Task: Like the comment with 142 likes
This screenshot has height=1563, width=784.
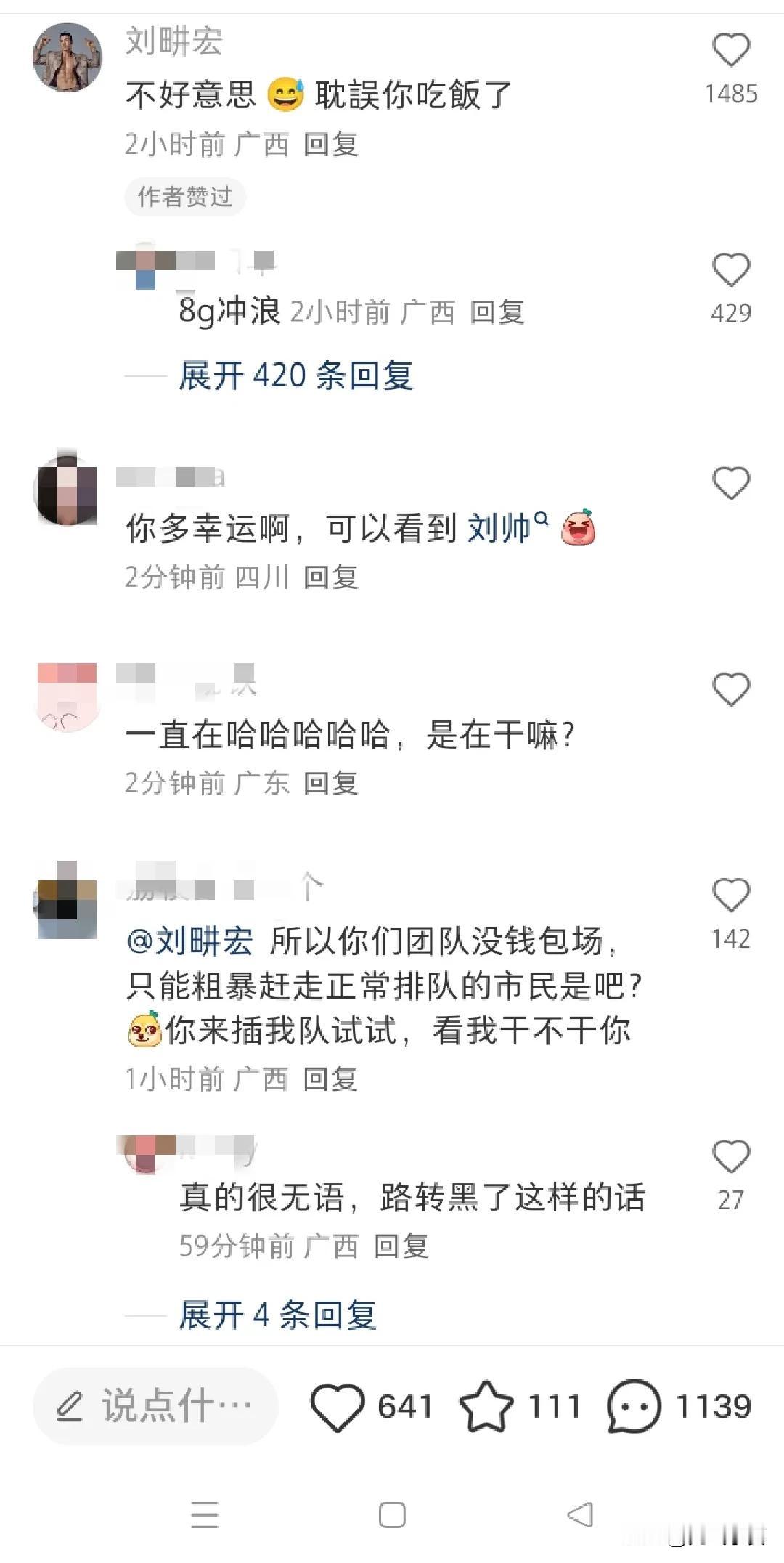Action: [730, 895]
